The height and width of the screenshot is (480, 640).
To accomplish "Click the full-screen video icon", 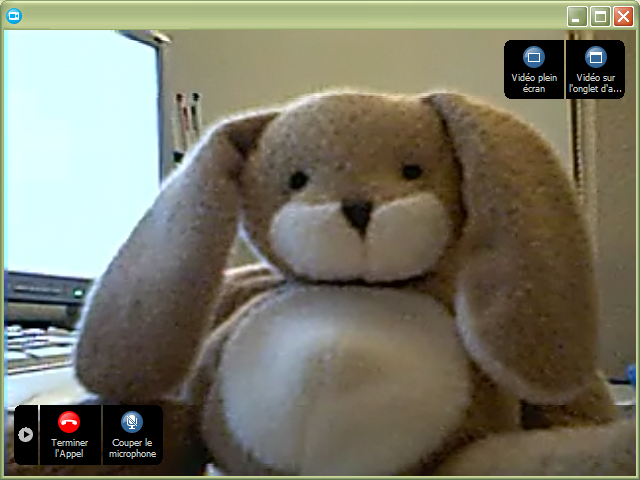I will (534, 57).
